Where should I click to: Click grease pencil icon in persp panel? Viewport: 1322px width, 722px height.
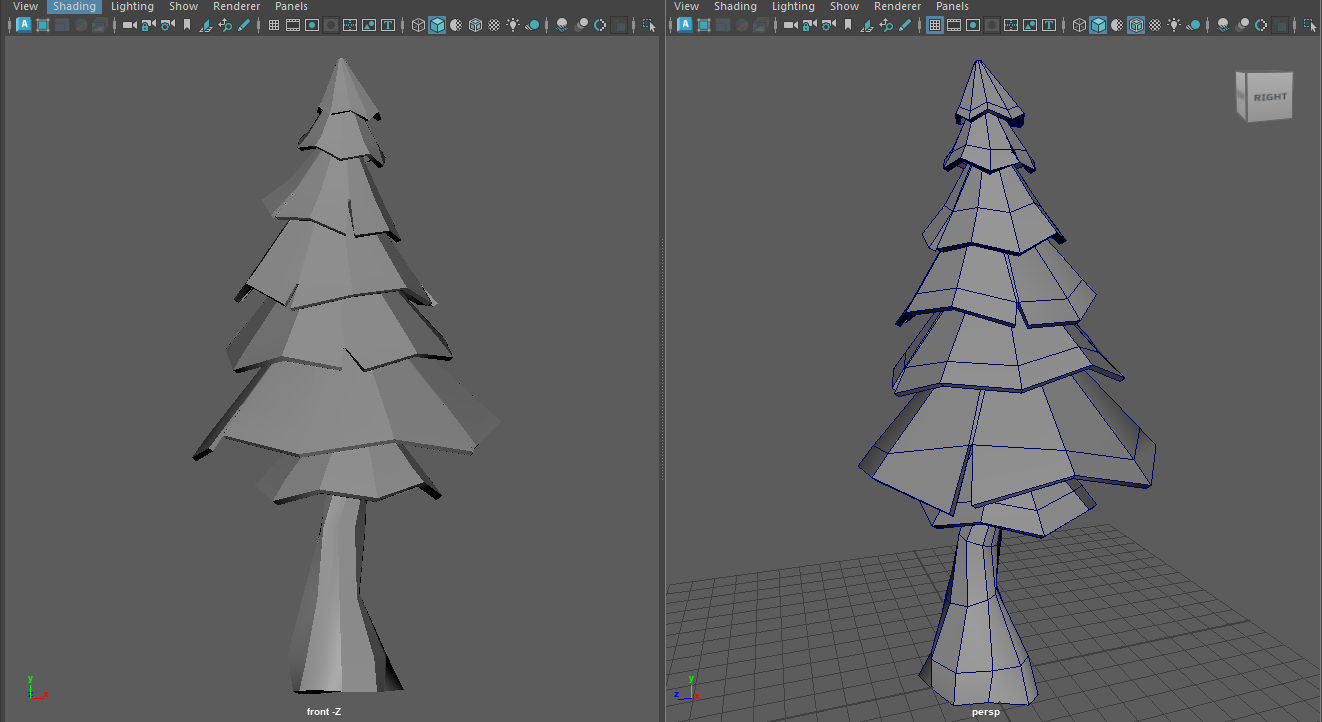[904, 25]
